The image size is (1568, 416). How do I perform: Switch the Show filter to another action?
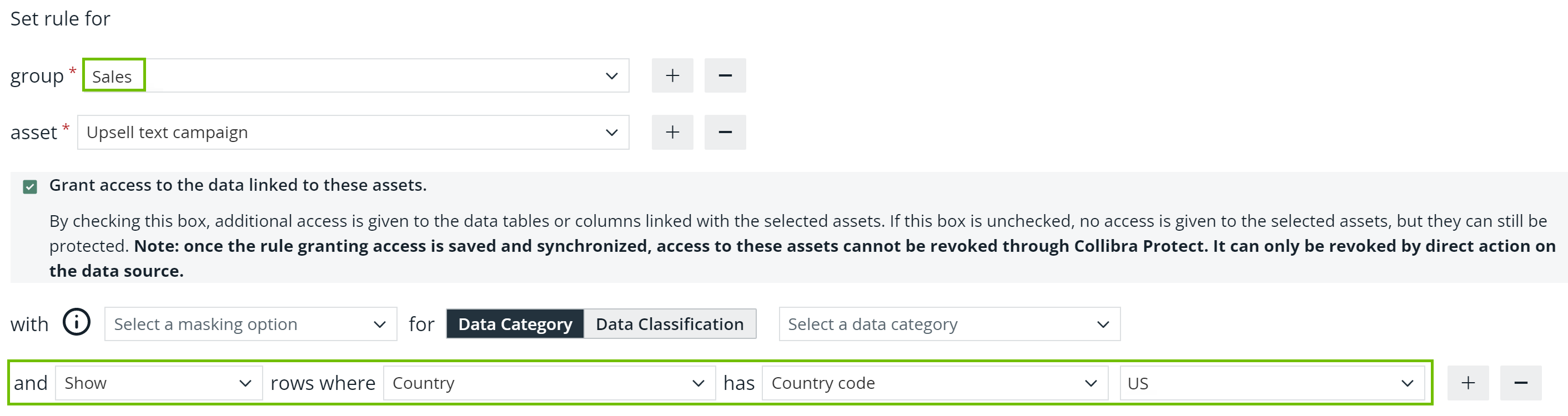point(158,383)
